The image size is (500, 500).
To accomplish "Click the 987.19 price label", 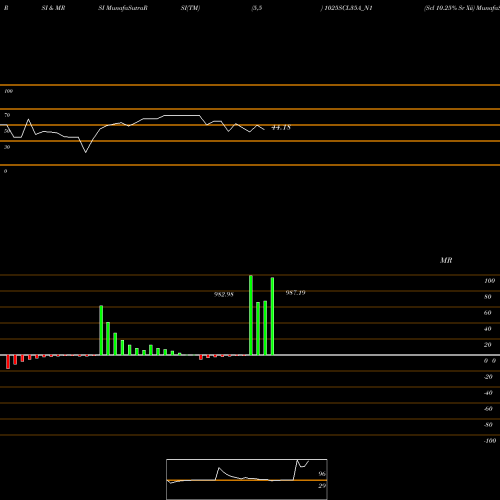I will [295, 293].
